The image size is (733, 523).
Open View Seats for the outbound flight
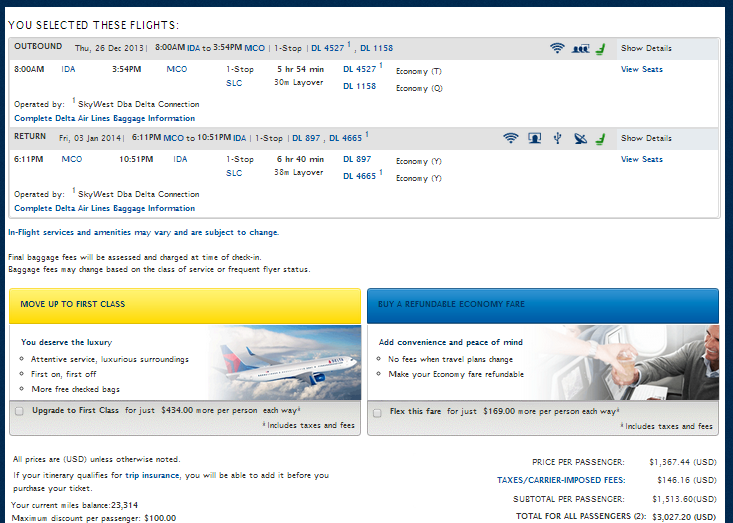pyautogui.click(x=641, y=69)
